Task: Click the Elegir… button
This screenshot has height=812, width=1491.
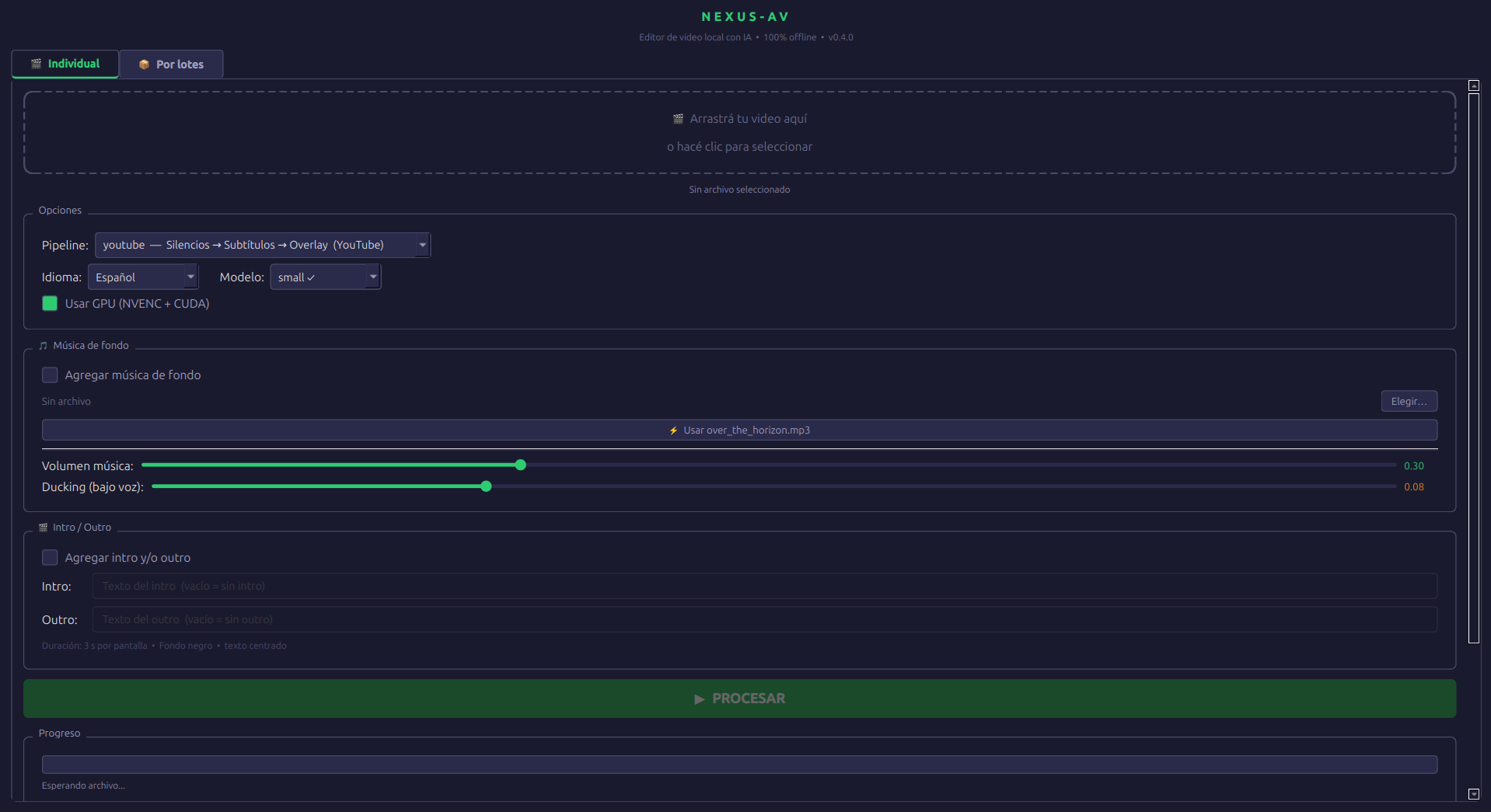Action: (1409, 402)
